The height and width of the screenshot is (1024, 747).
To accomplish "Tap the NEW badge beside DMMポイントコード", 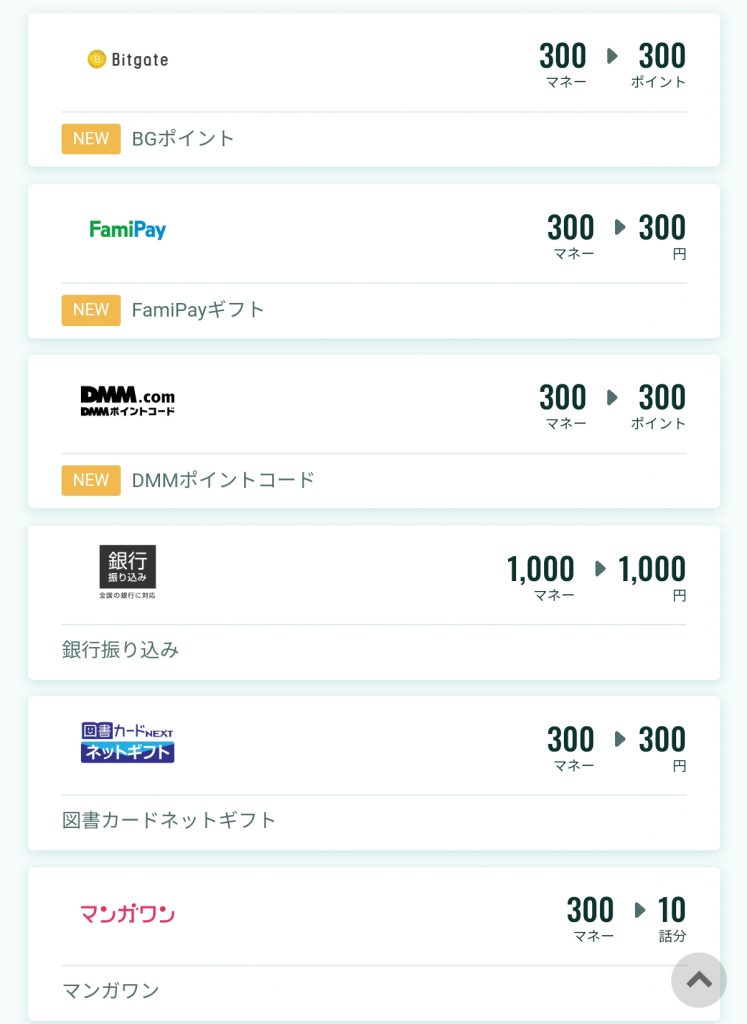I will point(91,480).
